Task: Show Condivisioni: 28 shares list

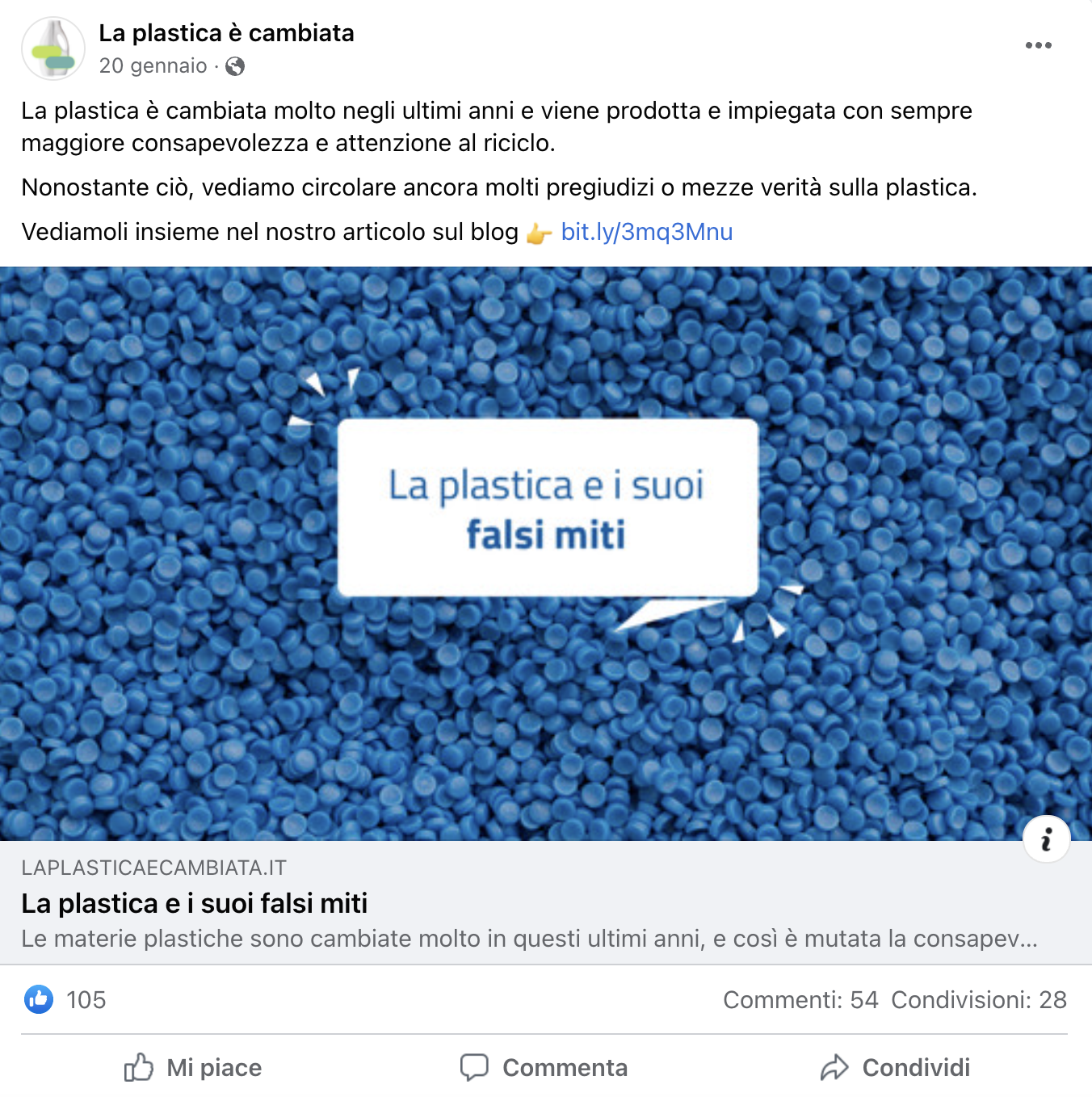Action: [x=979, y=1000]
